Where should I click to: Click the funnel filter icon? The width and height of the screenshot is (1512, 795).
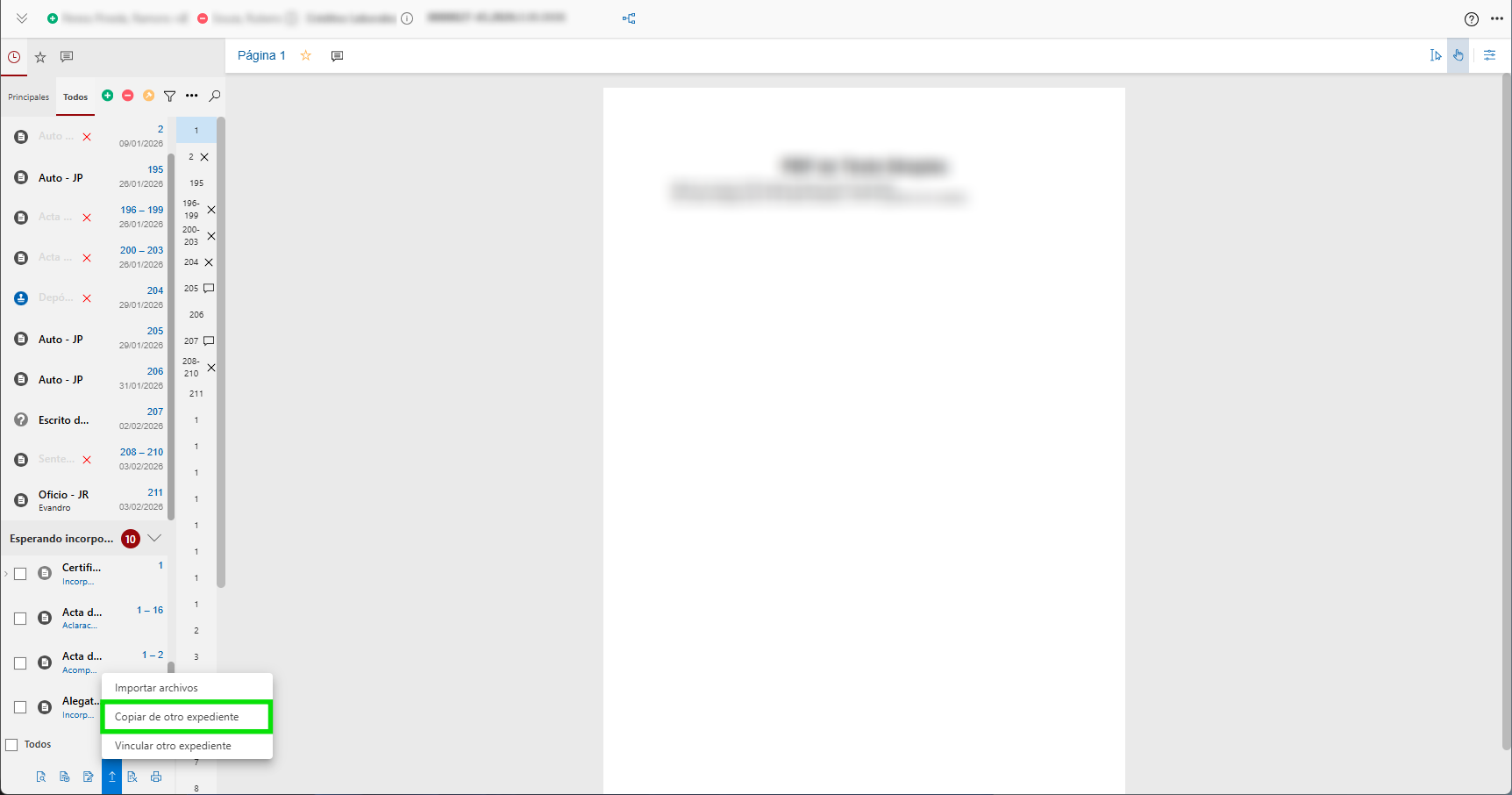(x=170, y=96)
